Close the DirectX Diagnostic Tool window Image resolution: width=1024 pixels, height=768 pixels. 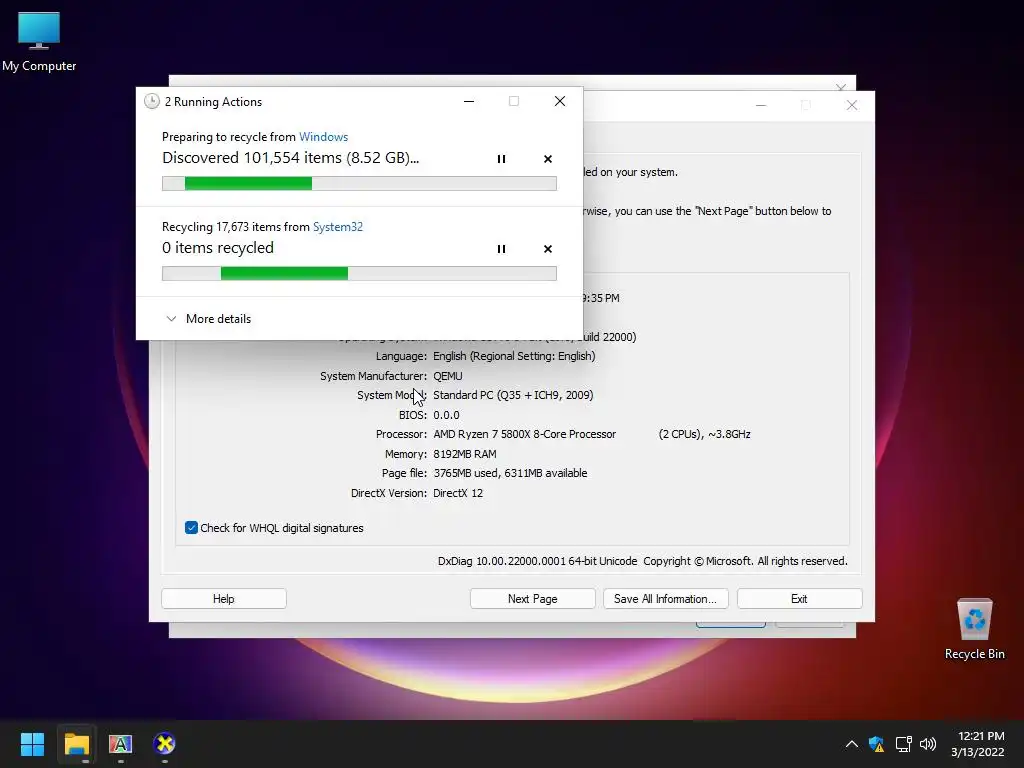coord(852,105)
